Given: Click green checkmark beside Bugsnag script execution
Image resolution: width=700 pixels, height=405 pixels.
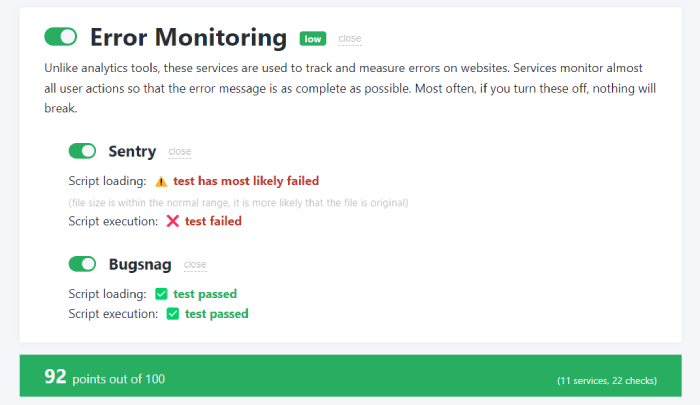Looking at the screenshot, I should pyautogui.click(x=173, y=314).
